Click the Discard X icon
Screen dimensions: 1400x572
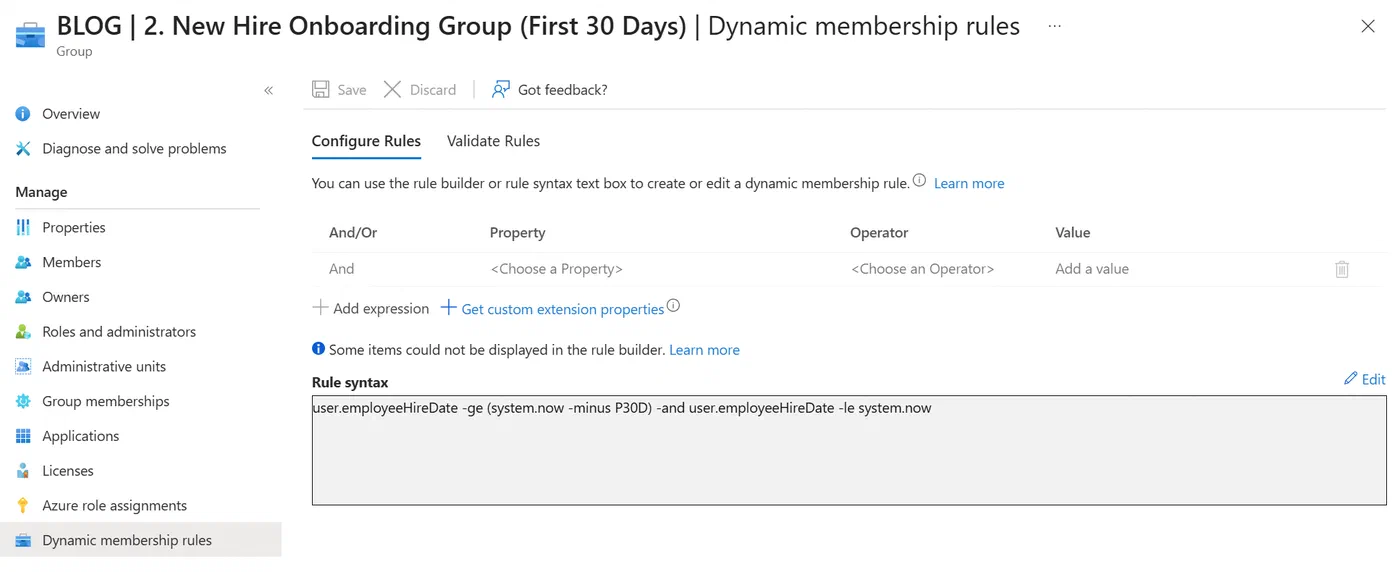393,90
